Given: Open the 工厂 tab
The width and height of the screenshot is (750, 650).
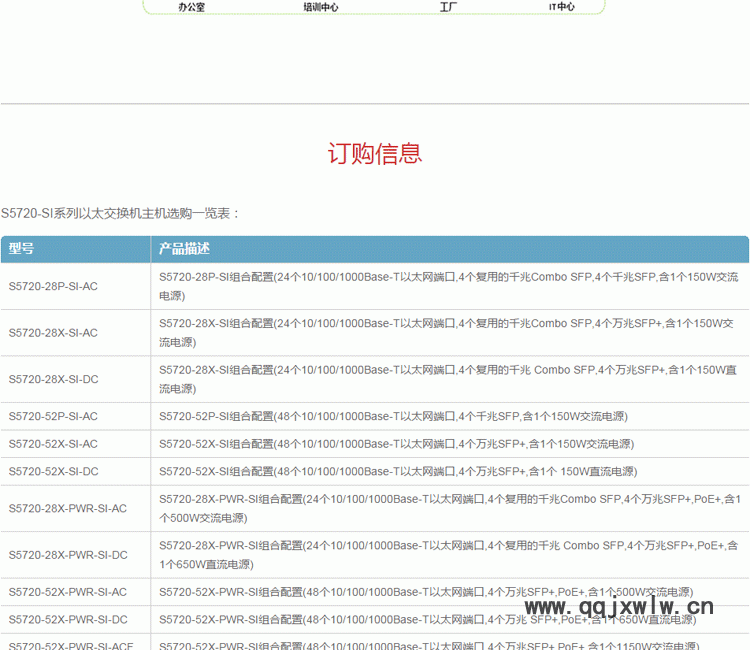Looking at the screenshot, I should tap(449, 7).
